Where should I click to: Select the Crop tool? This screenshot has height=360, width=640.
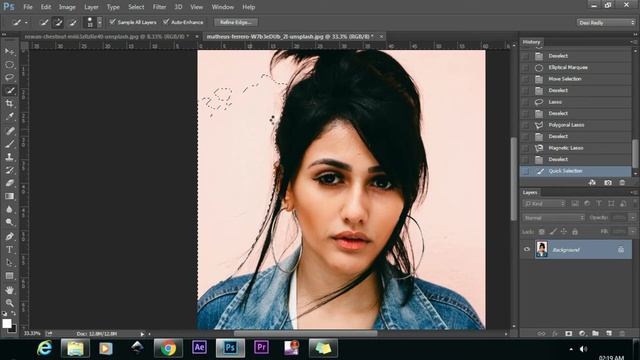tap(9, 103)
